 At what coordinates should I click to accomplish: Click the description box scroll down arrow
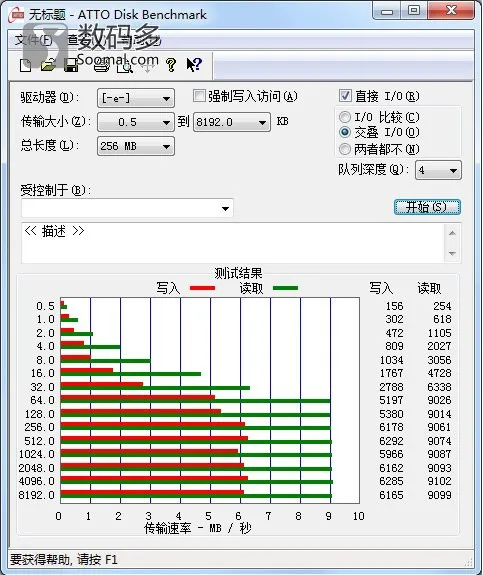(x=452, y=253)
